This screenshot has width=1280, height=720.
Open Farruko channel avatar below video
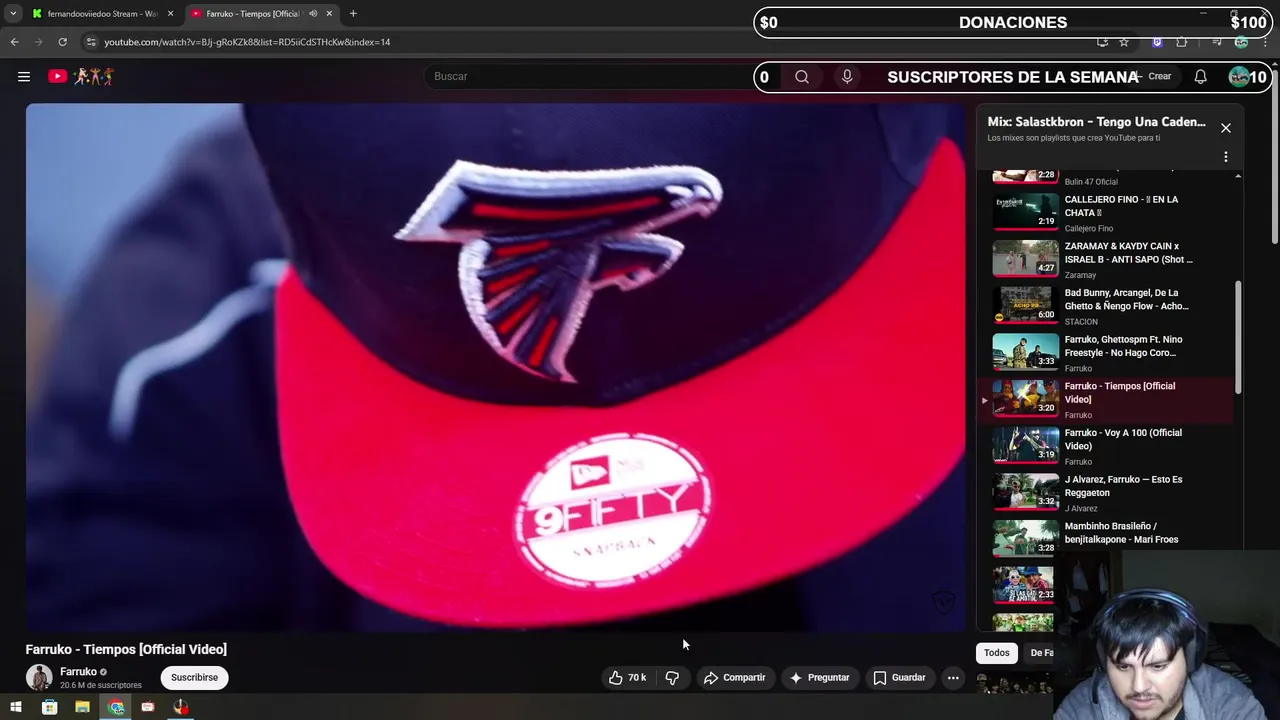(39, 677)
